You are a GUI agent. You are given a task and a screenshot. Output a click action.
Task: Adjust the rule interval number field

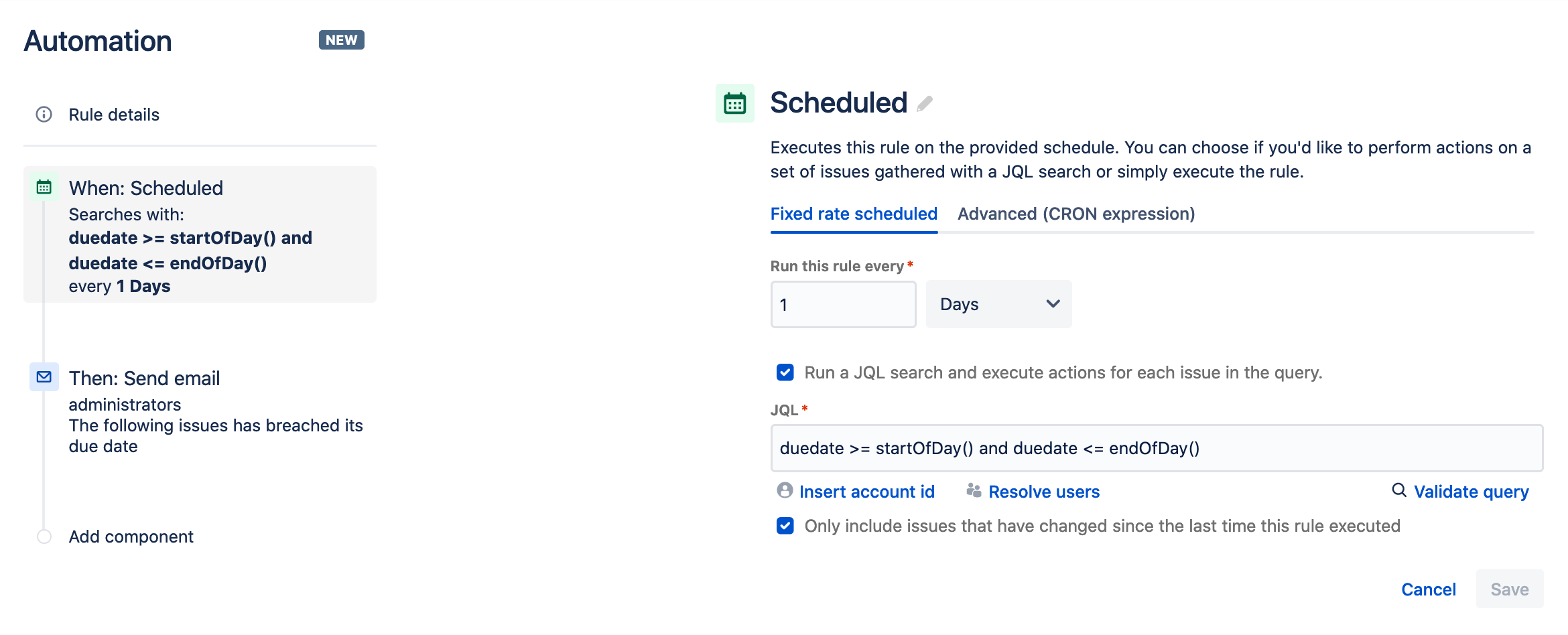(843, 304)
